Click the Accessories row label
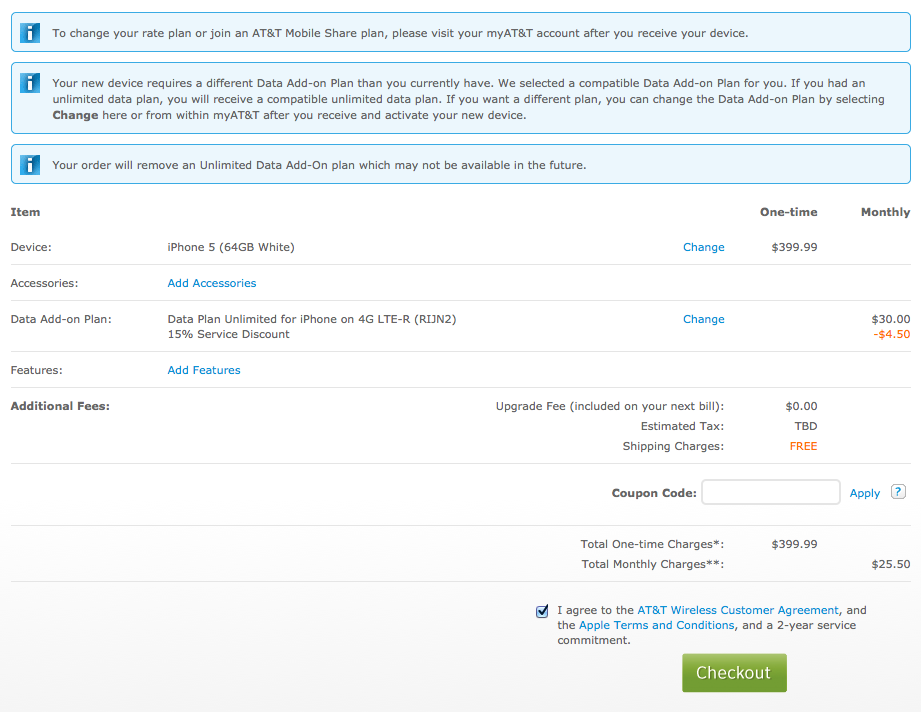This screenshot has height=712, width=921. [x=44, y=283]
